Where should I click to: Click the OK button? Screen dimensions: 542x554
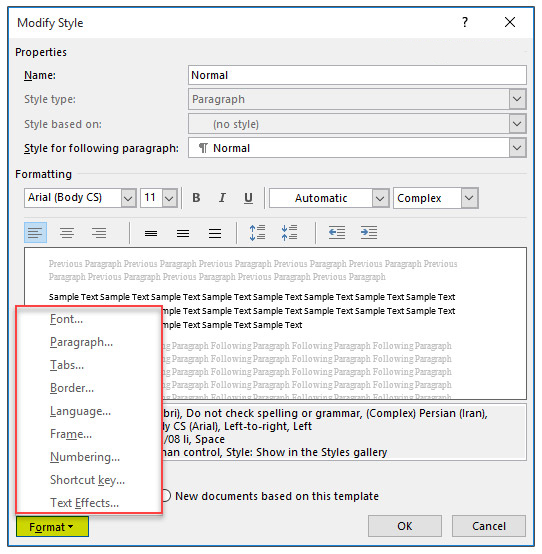pos(405,526)
